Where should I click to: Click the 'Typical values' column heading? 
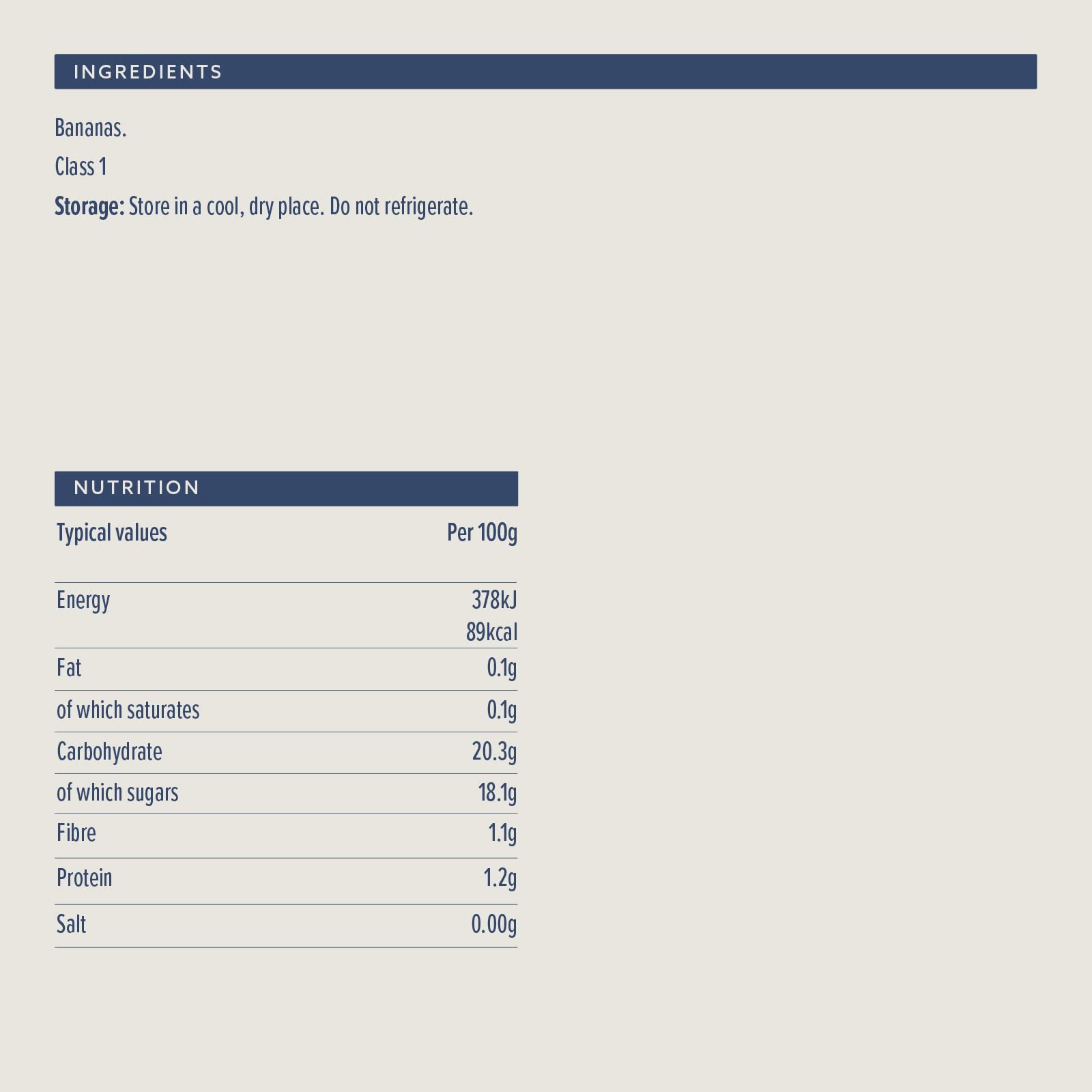point(112,532)
